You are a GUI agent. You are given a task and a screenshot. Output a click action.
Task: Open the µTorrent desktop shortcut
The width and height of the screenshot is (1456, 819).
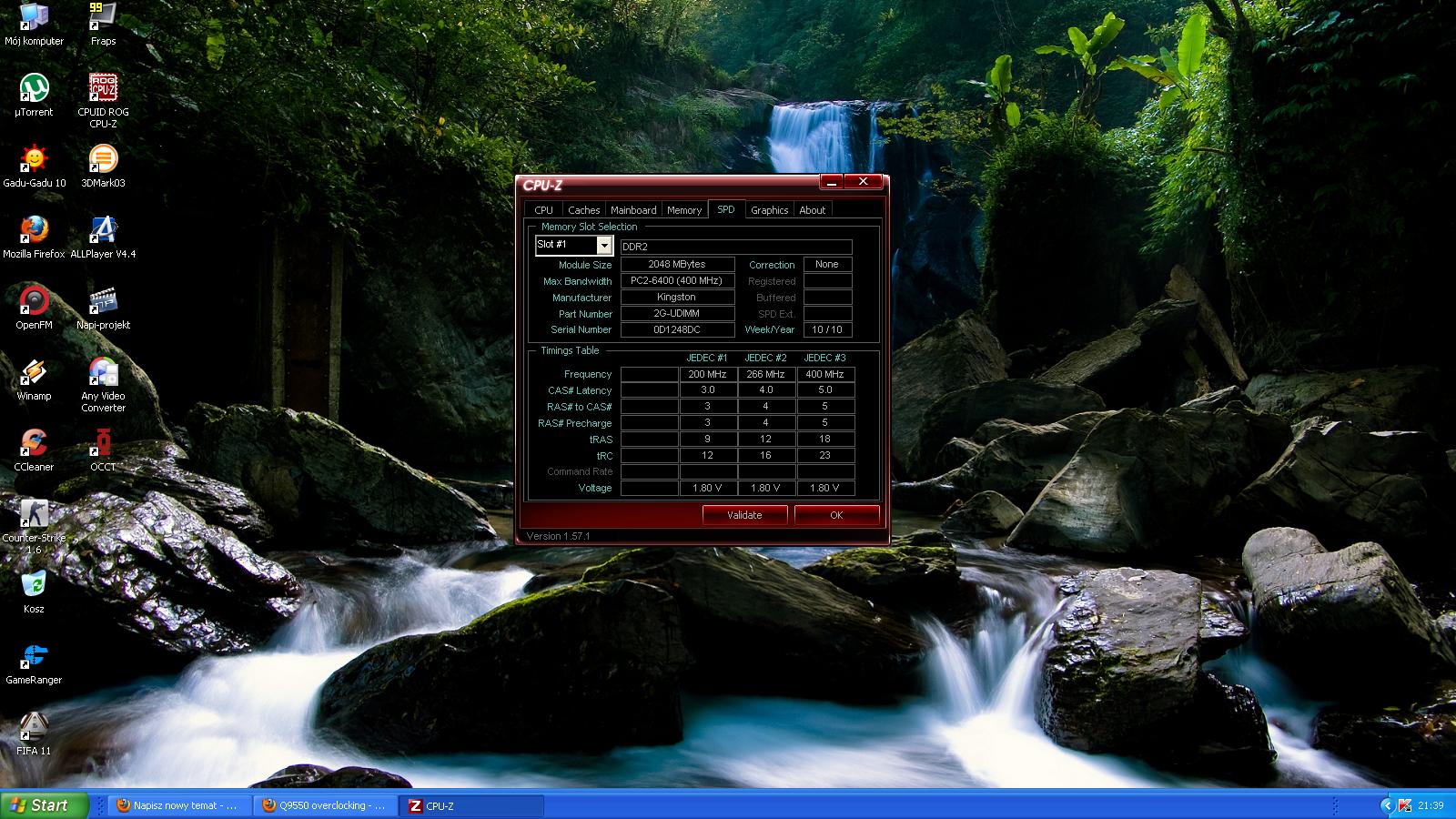pyautogui.click(x=34, y=96)
